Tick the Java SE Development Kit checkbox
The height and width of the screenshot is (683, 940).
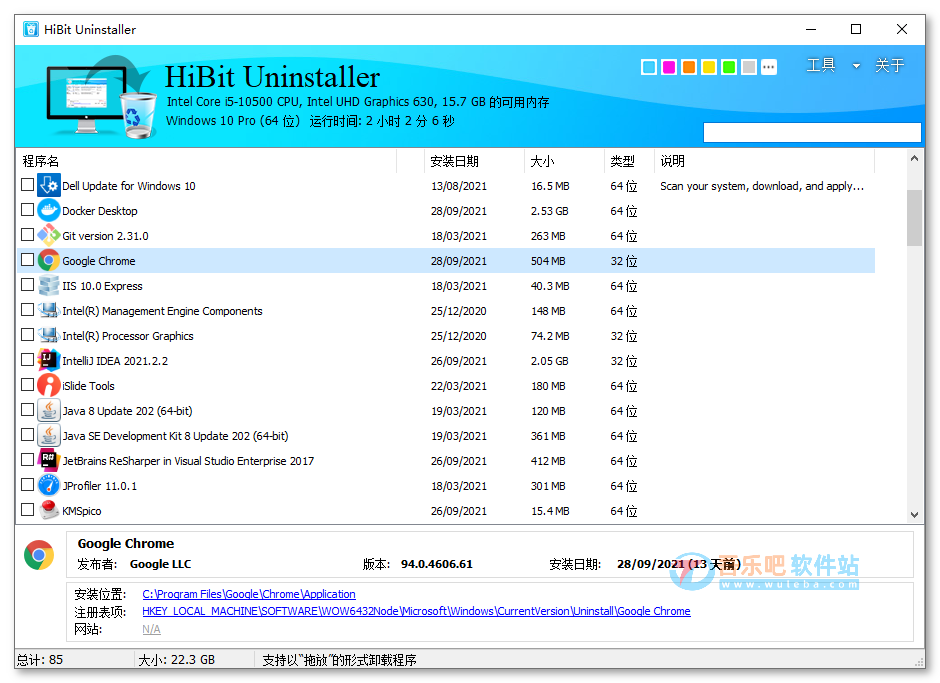pyautogui.click(x=27, y=435)
